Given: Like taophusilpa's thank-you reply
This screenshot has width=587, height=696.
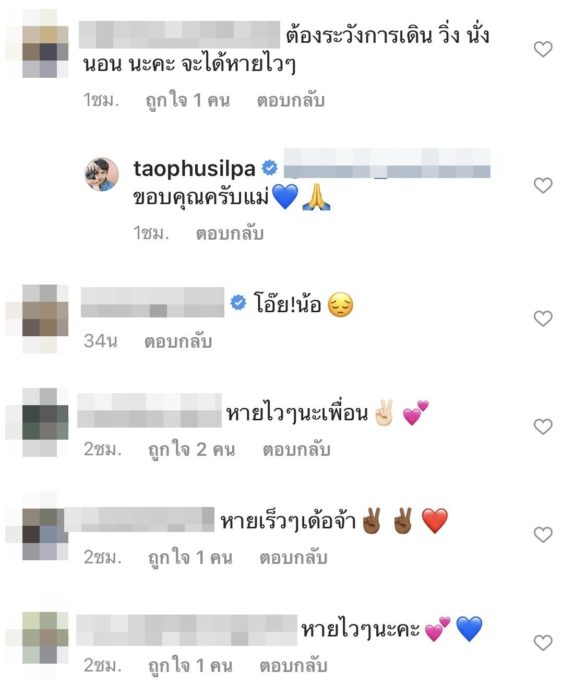Looking at the screenshot, I should (x=543, y=185).
